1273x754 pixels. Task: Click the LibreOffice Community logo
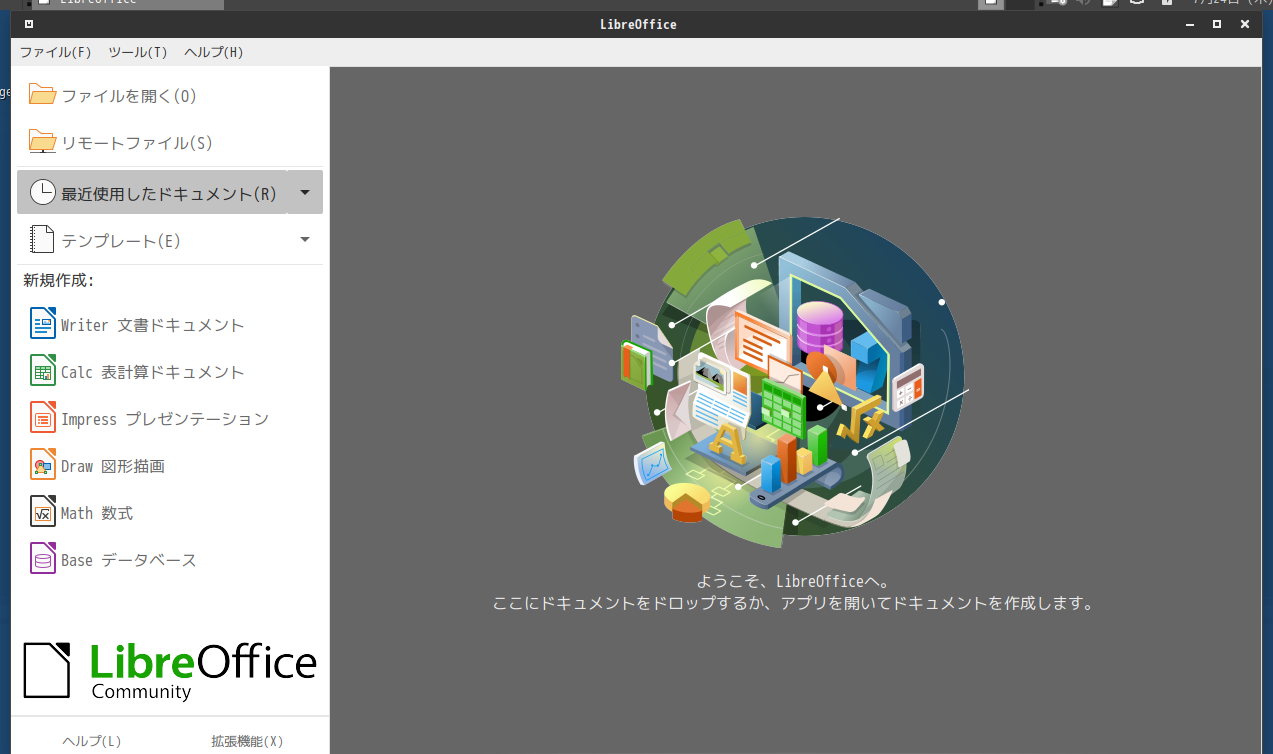point(170,669)
